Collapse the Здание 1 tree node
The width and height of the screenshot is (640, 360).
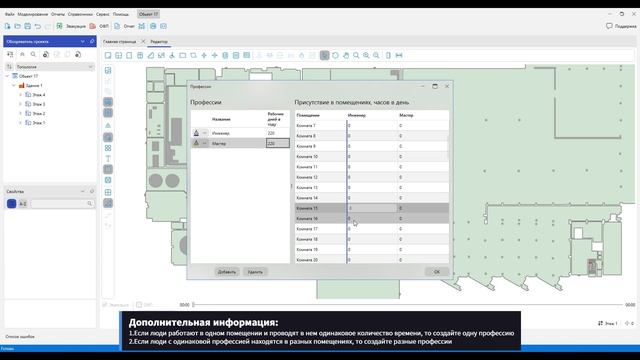(14, 85)
